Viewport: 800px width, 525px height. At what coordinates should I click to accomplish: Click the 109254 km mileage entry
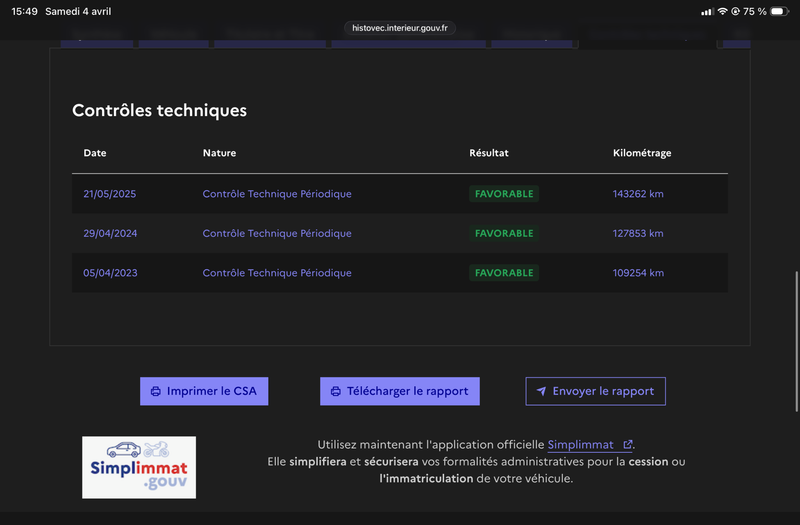[x=637, y=273]
